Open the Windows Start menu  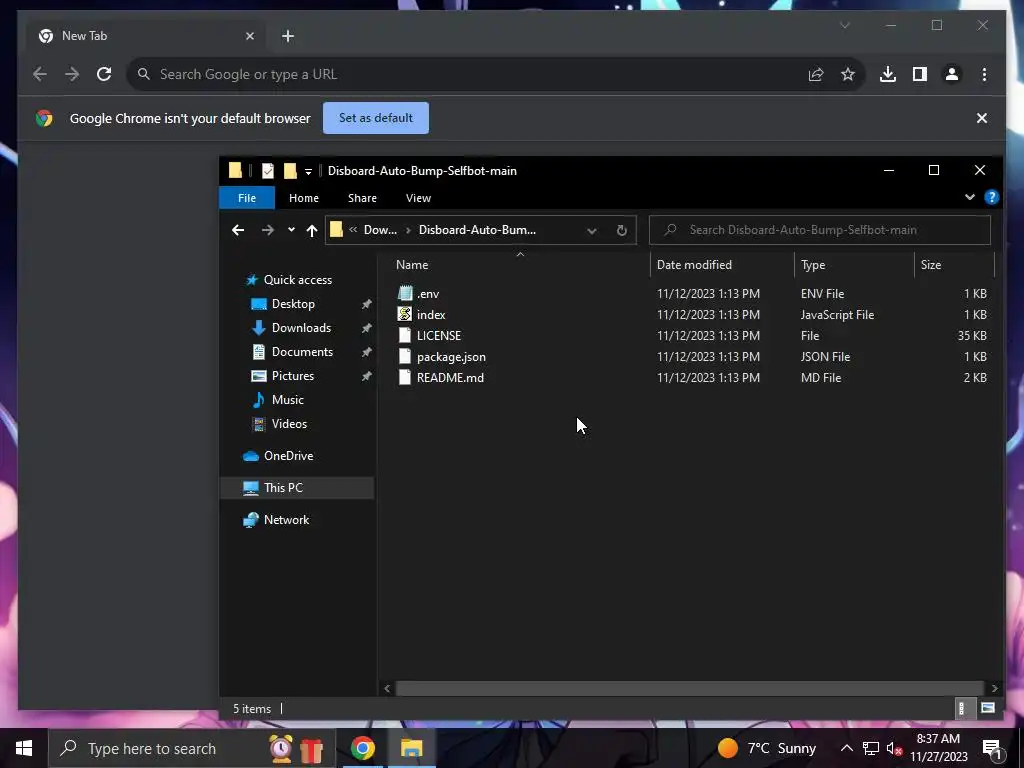24,748
